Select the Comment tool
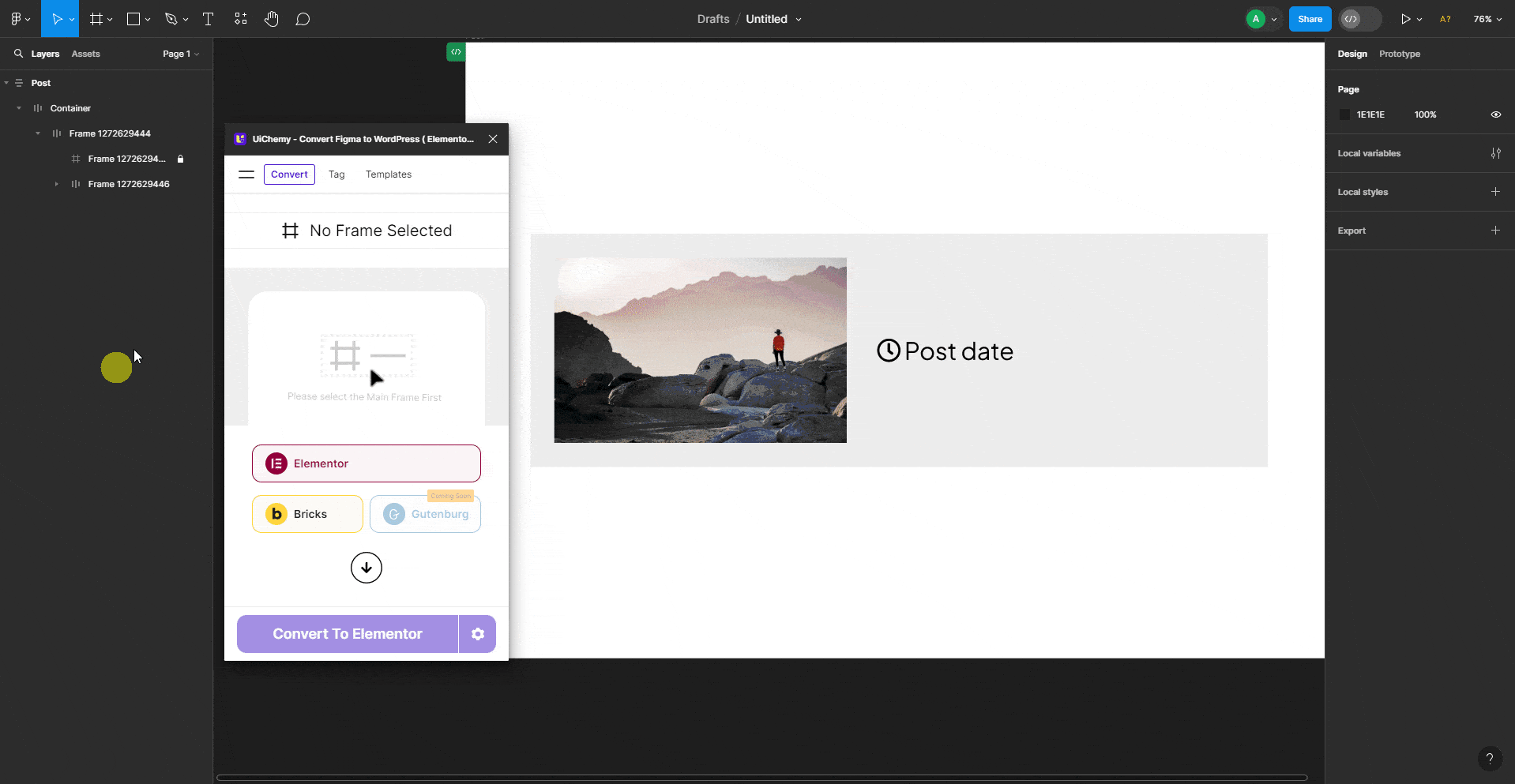The height and width of the screenshot is (784, 1515). click(x=303, y=19)
